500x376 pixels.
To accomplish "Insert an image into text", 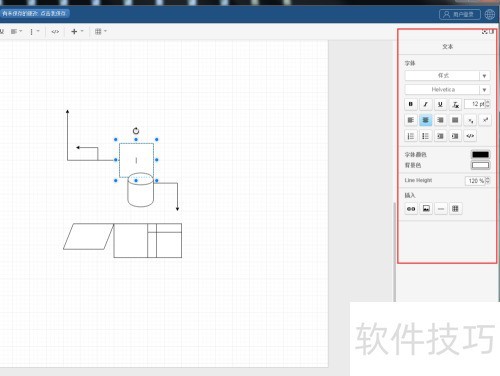I will tap(426, 209).
